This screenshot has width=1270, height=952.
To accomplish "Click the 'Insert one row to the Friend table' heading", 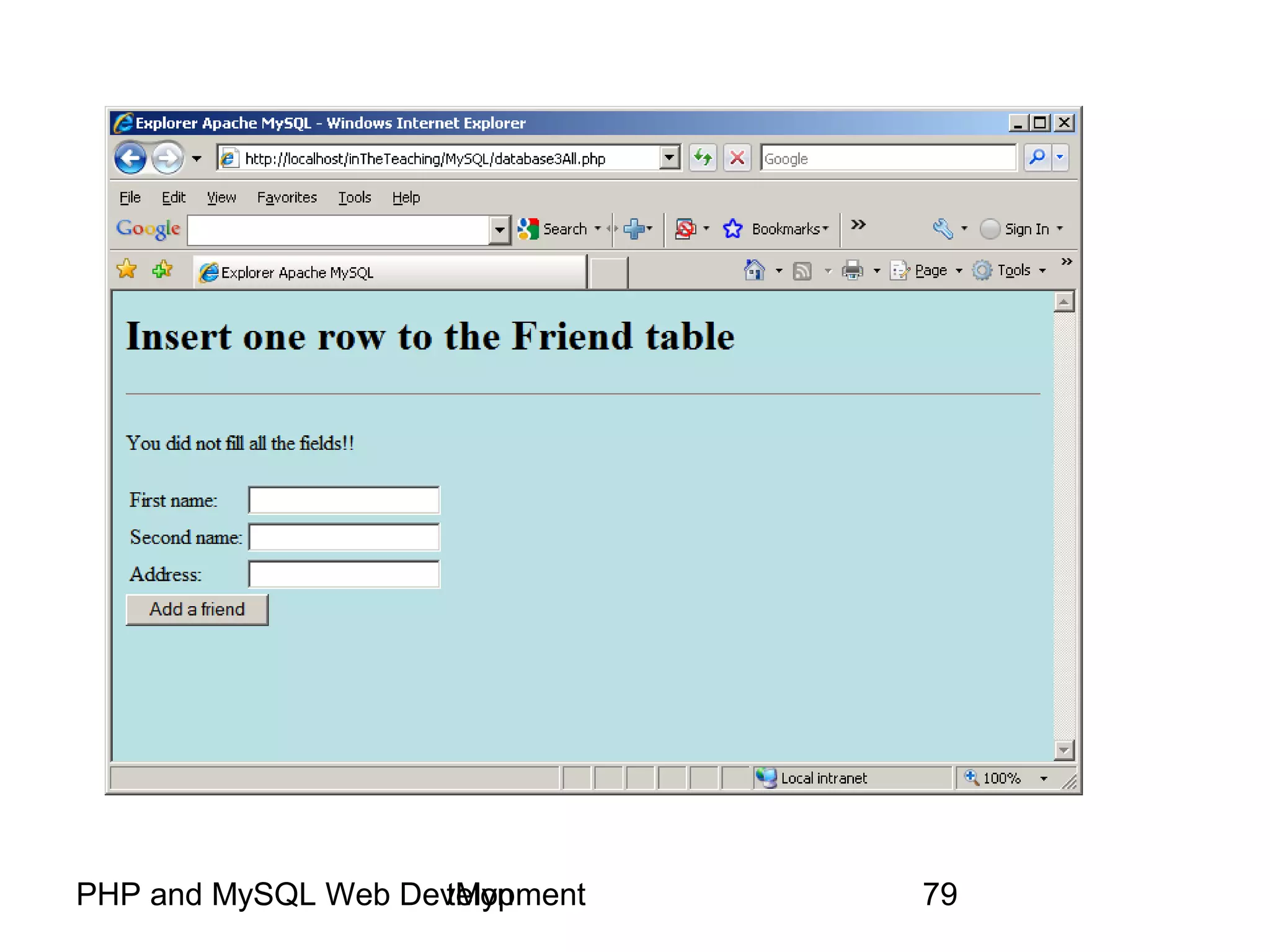I will (x=430, y=337).
